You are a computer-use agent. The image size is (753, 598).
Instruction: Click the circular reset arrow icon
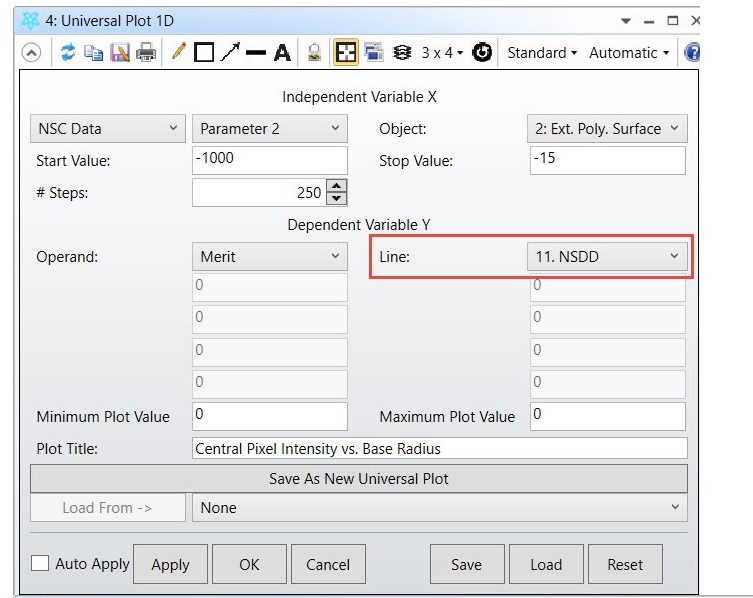click(x=482, y=52)
